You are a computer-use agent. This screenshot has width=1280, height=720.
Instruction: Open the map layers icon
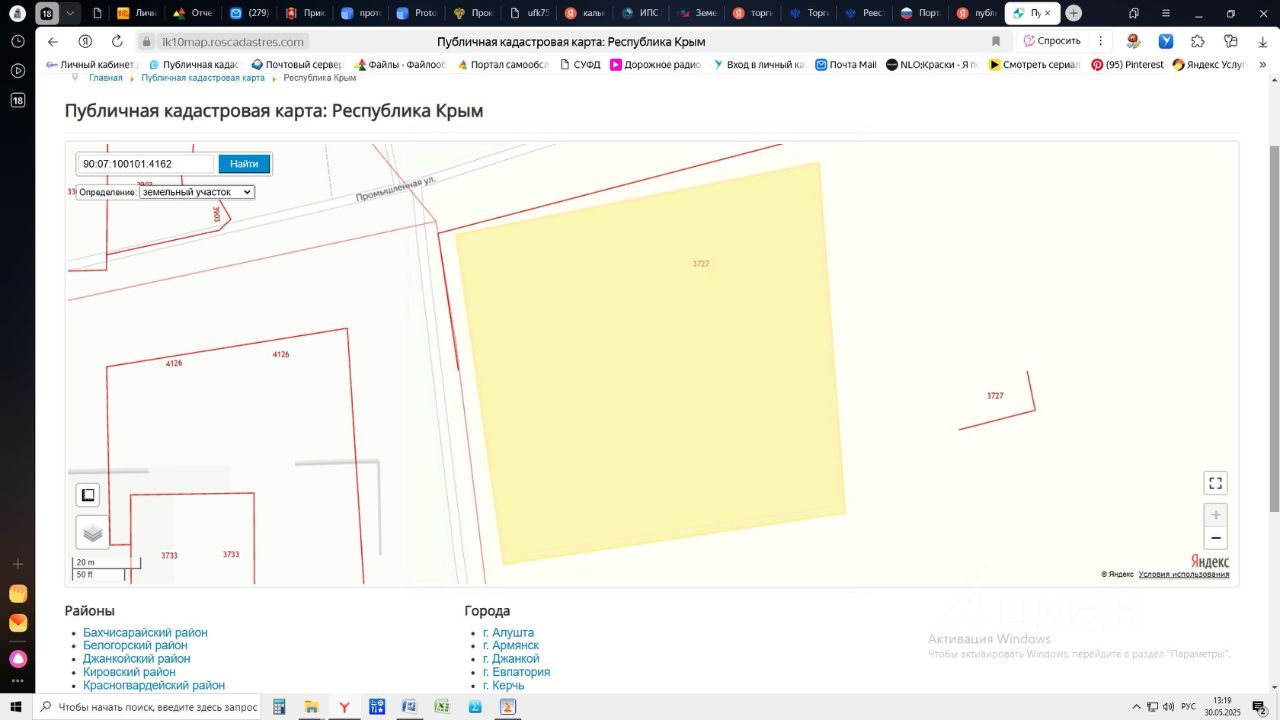click(92, 532)
